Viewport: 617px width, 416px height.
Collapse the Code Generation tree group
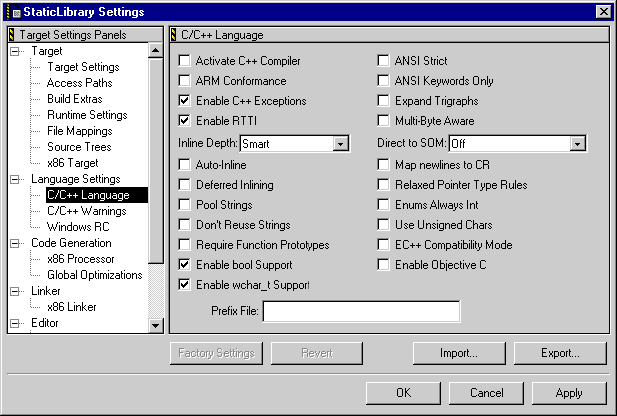pos(15,243)
